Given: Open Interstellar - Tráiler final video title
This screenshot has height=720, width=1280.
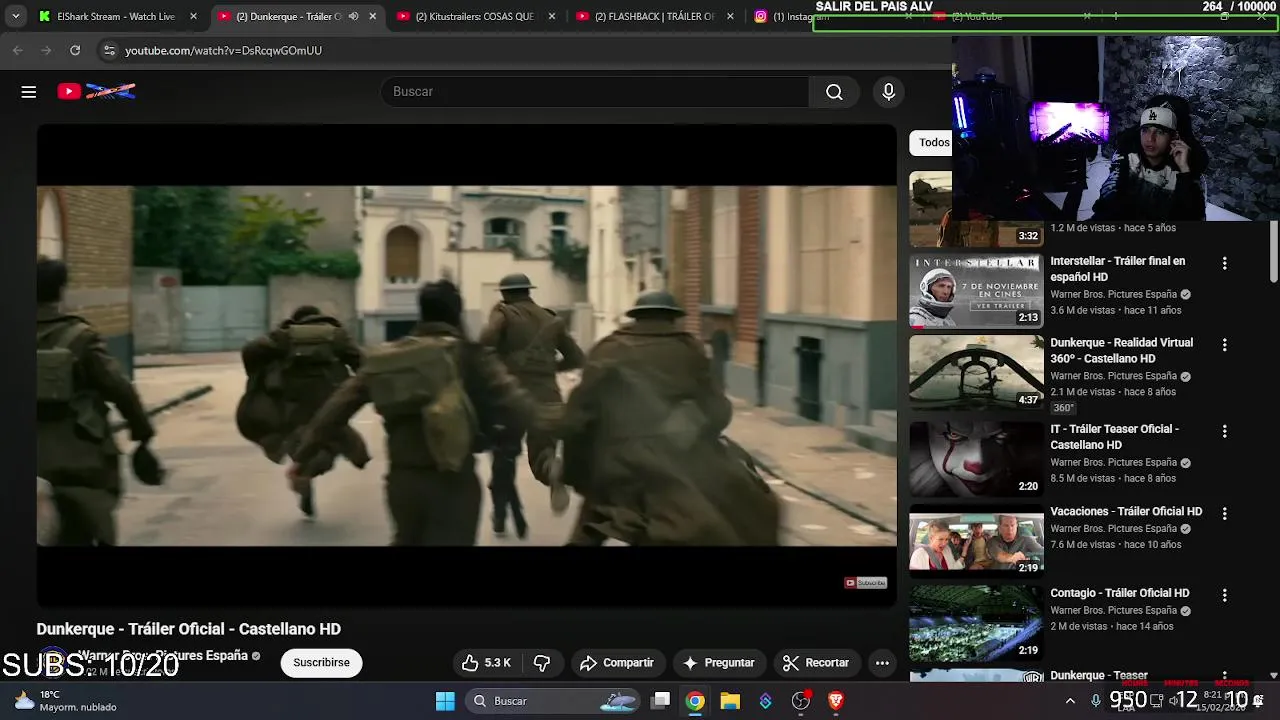Looking at the screenshot, I should 1118,269.
